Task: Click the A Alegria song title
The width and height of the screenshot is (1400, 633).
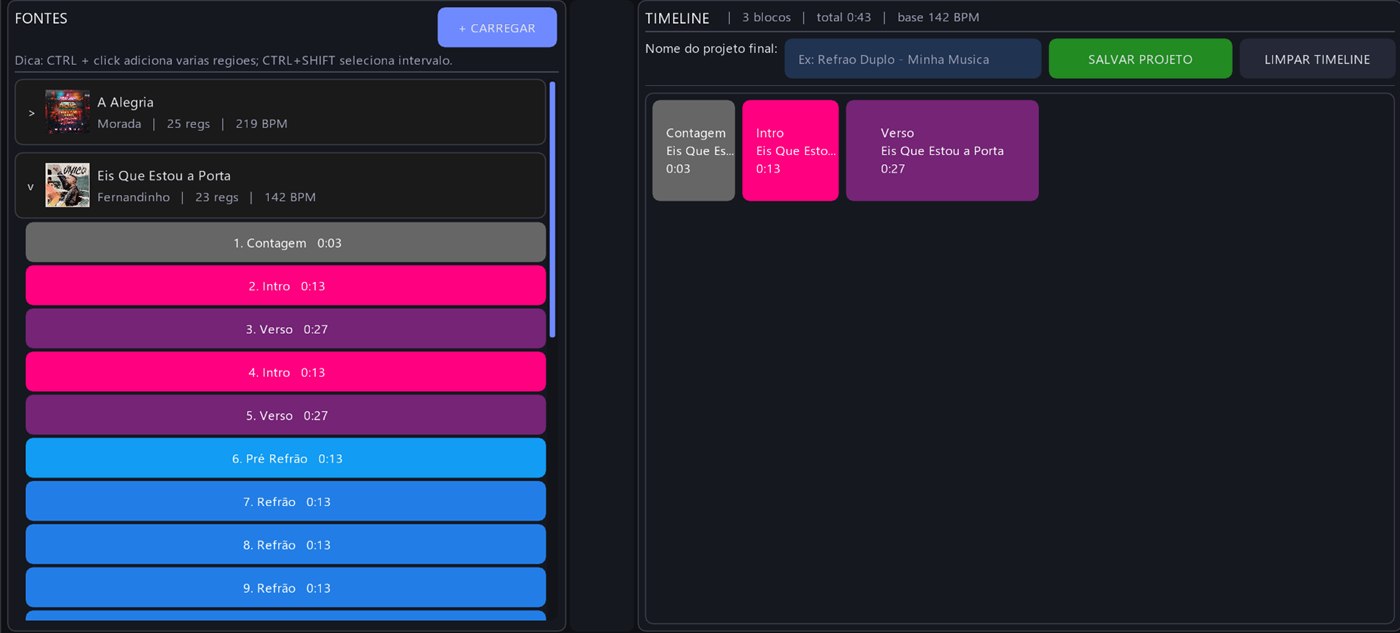Action: click(125, 102)
